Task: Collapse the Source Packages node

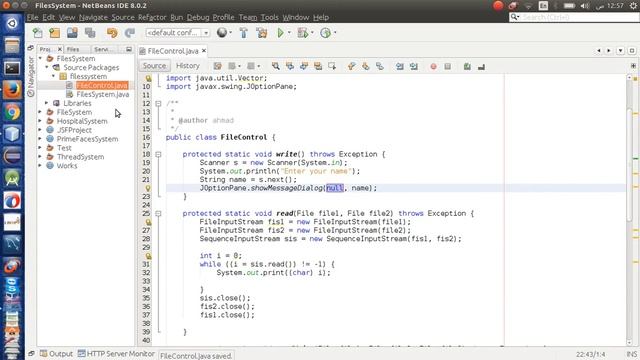Action: [47, 68]
